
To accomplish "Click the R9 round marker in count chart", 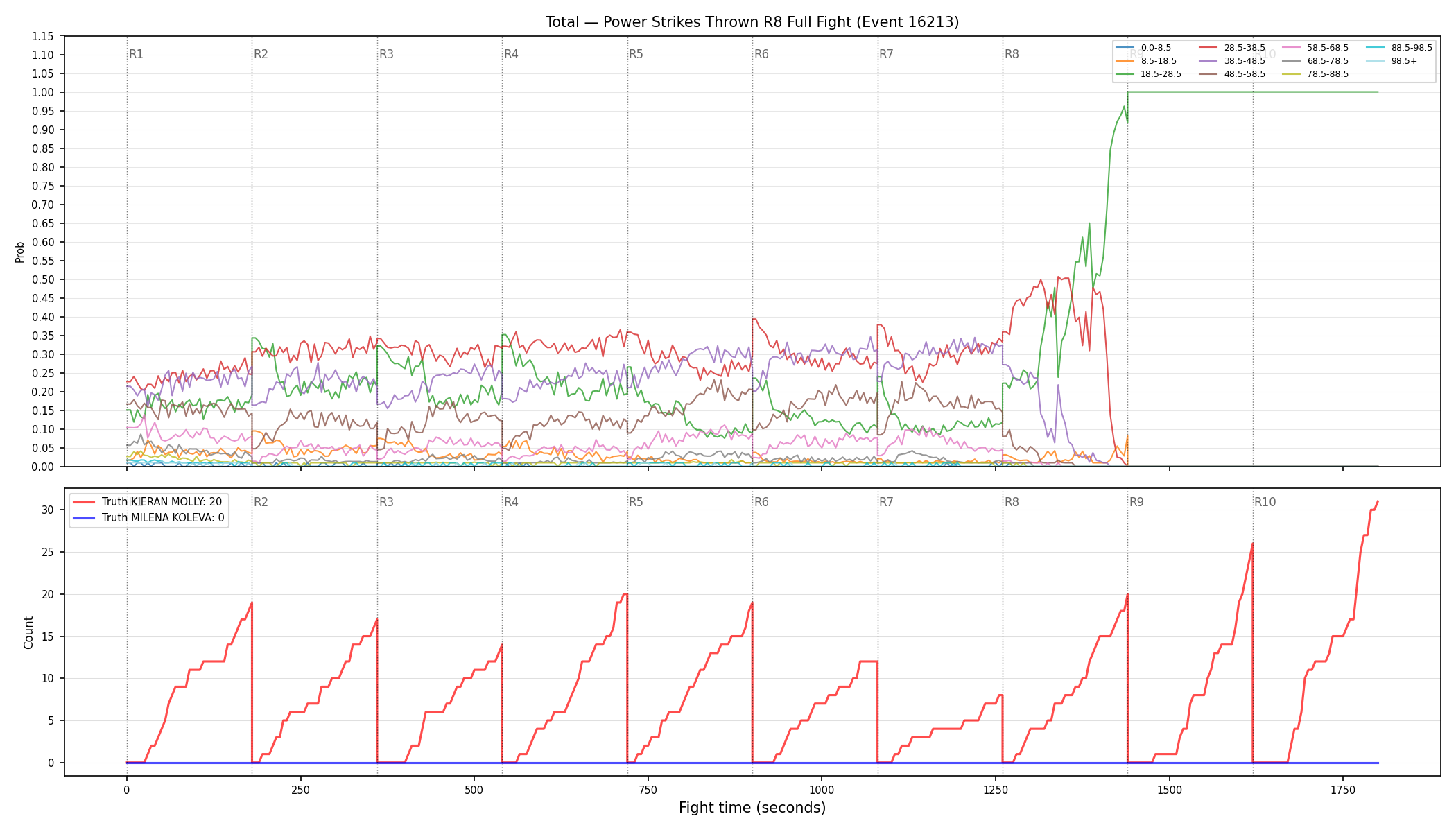I will point(1136,502).
